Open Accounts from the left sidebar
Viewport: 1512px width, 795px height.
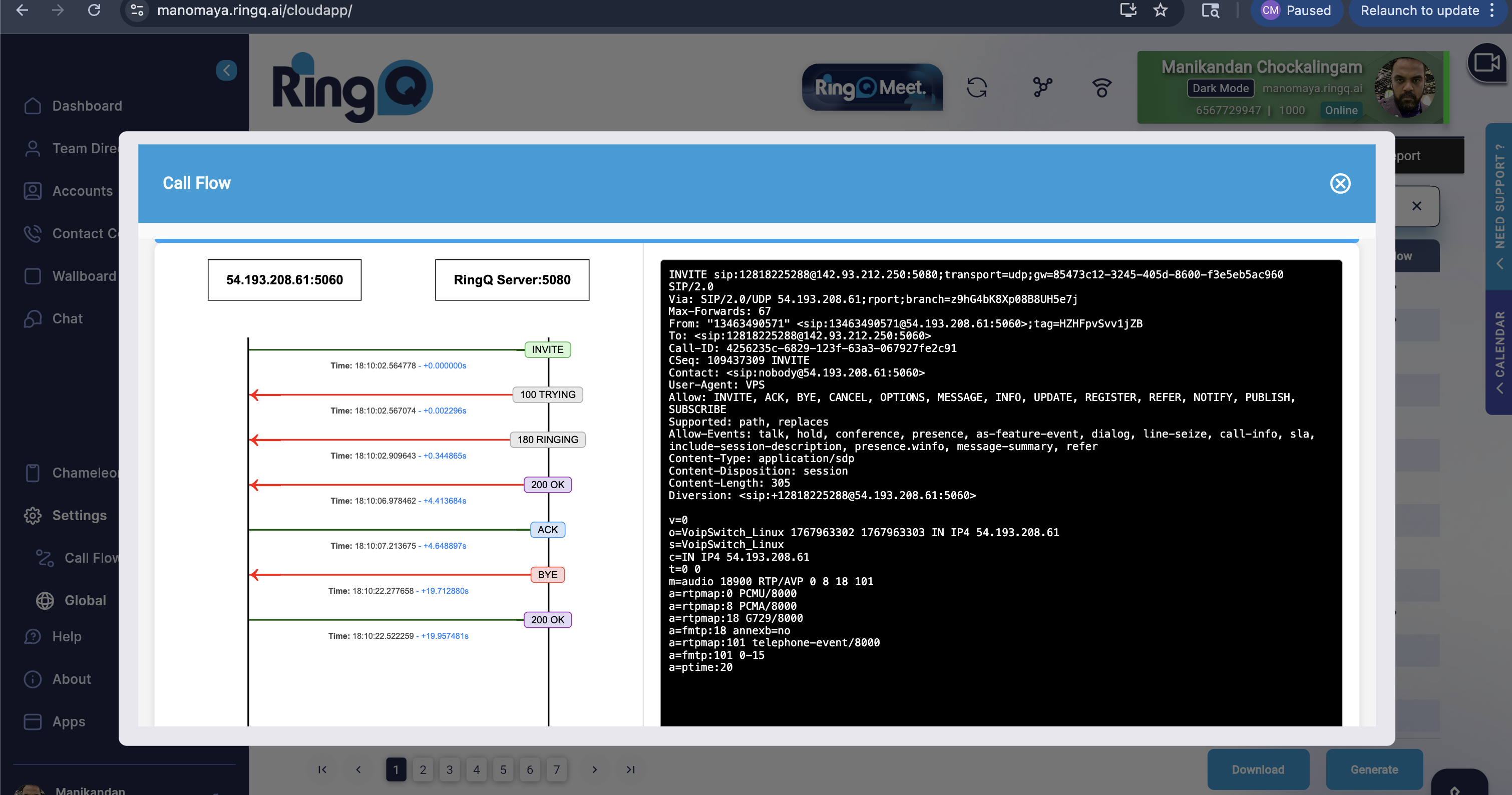82,191
